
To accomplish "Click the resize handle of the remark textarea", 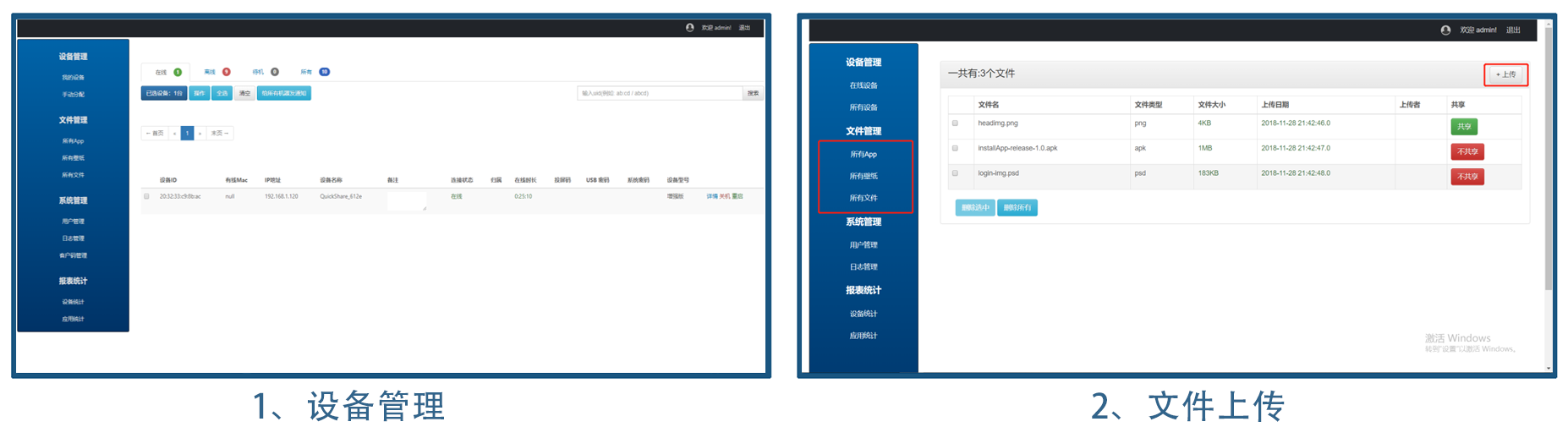I will pos(425,208).
